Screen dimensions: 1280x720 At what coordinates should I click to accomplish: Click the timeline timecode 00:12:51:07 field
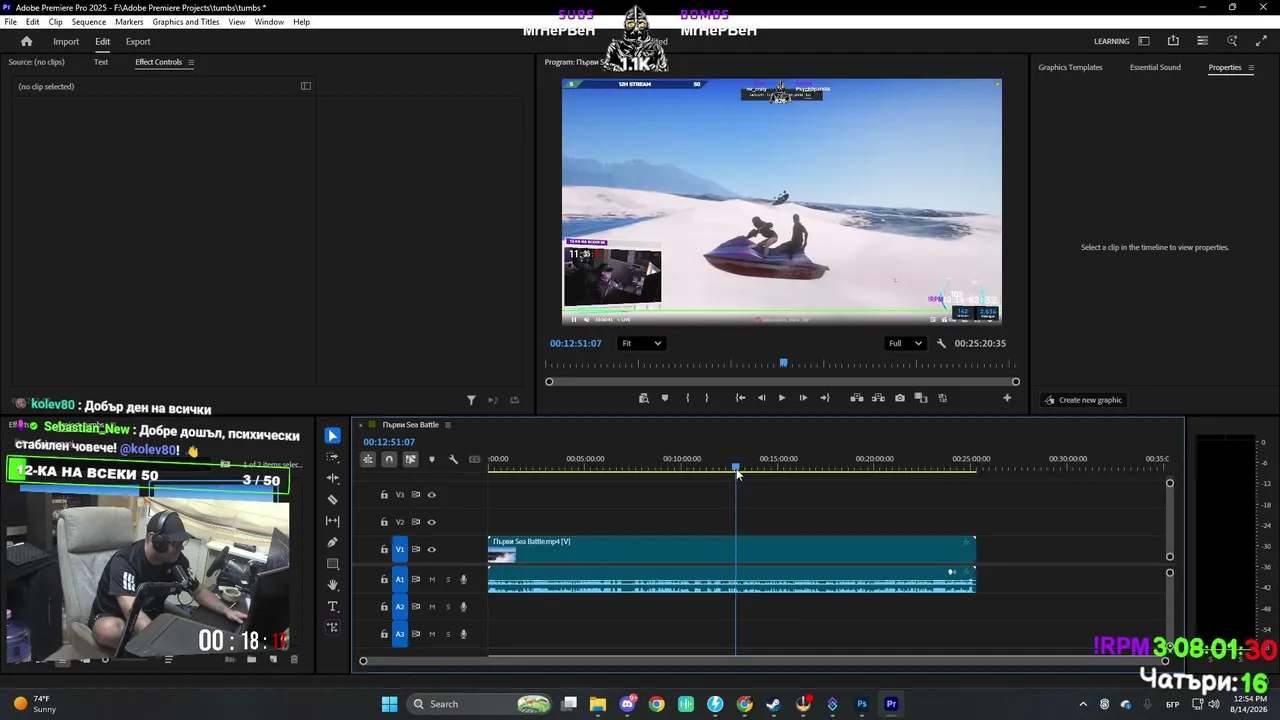click(389, 442)
